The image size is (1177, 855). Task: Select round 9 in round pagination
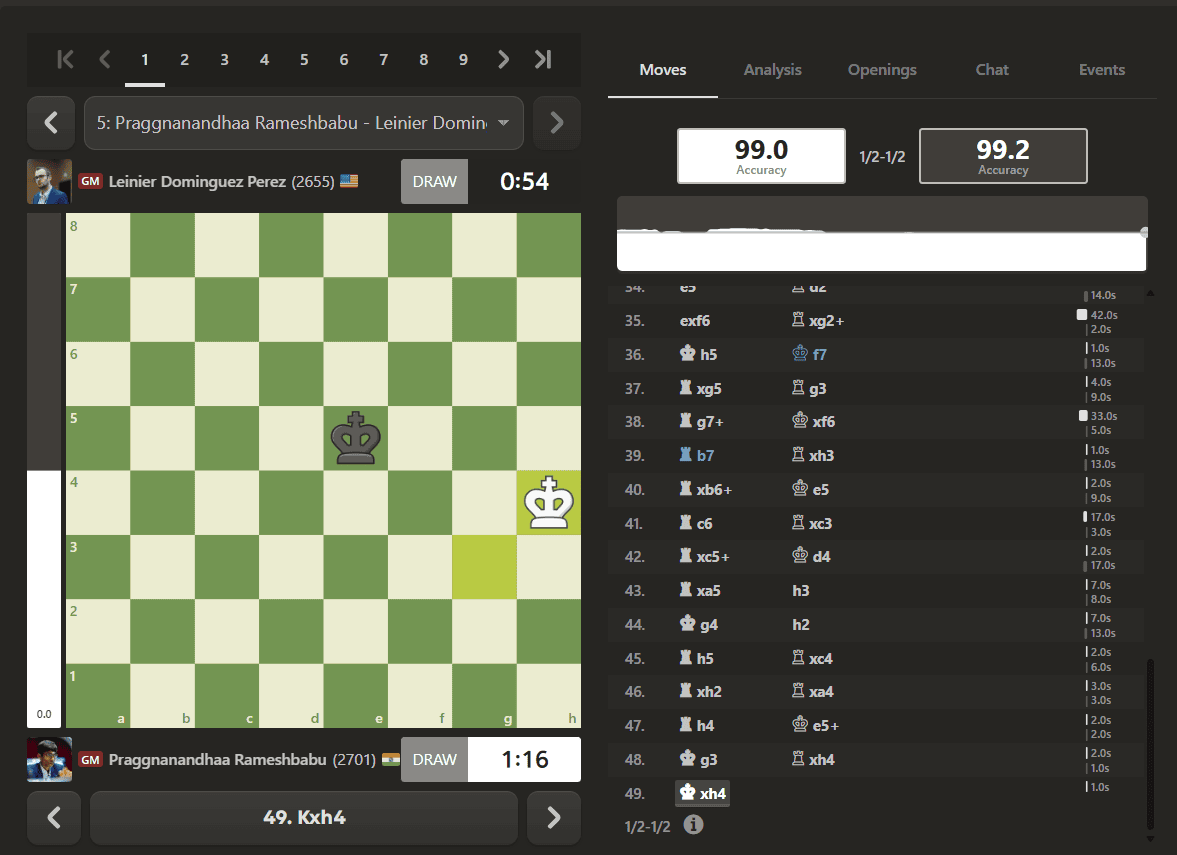463,59
